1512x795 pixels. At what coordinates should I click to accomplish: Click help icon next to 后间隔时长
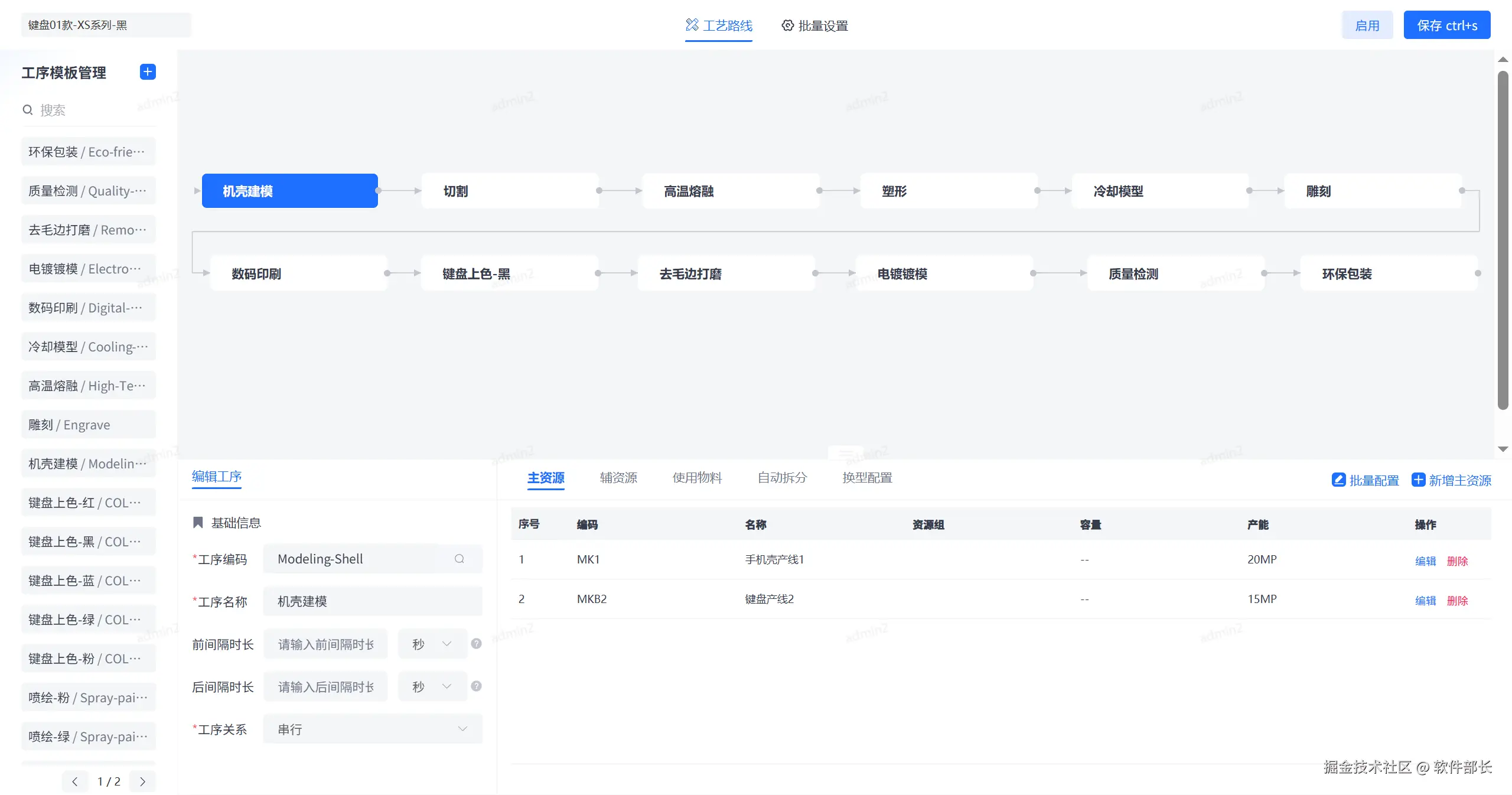tap(476, 686)
